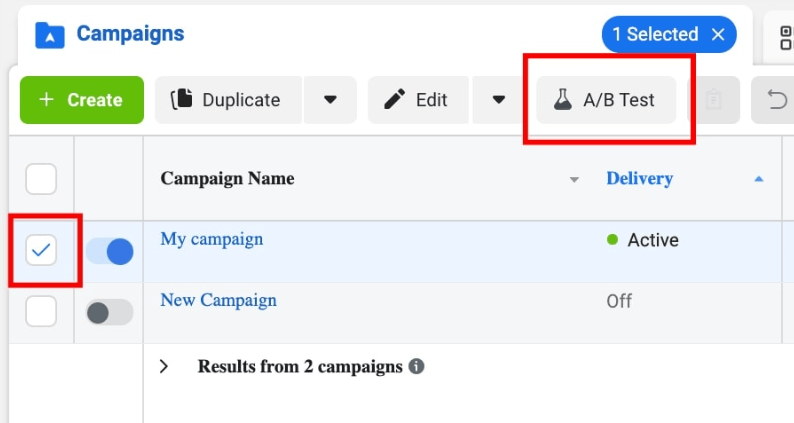Click the Edit pencil button

(416, 100)
